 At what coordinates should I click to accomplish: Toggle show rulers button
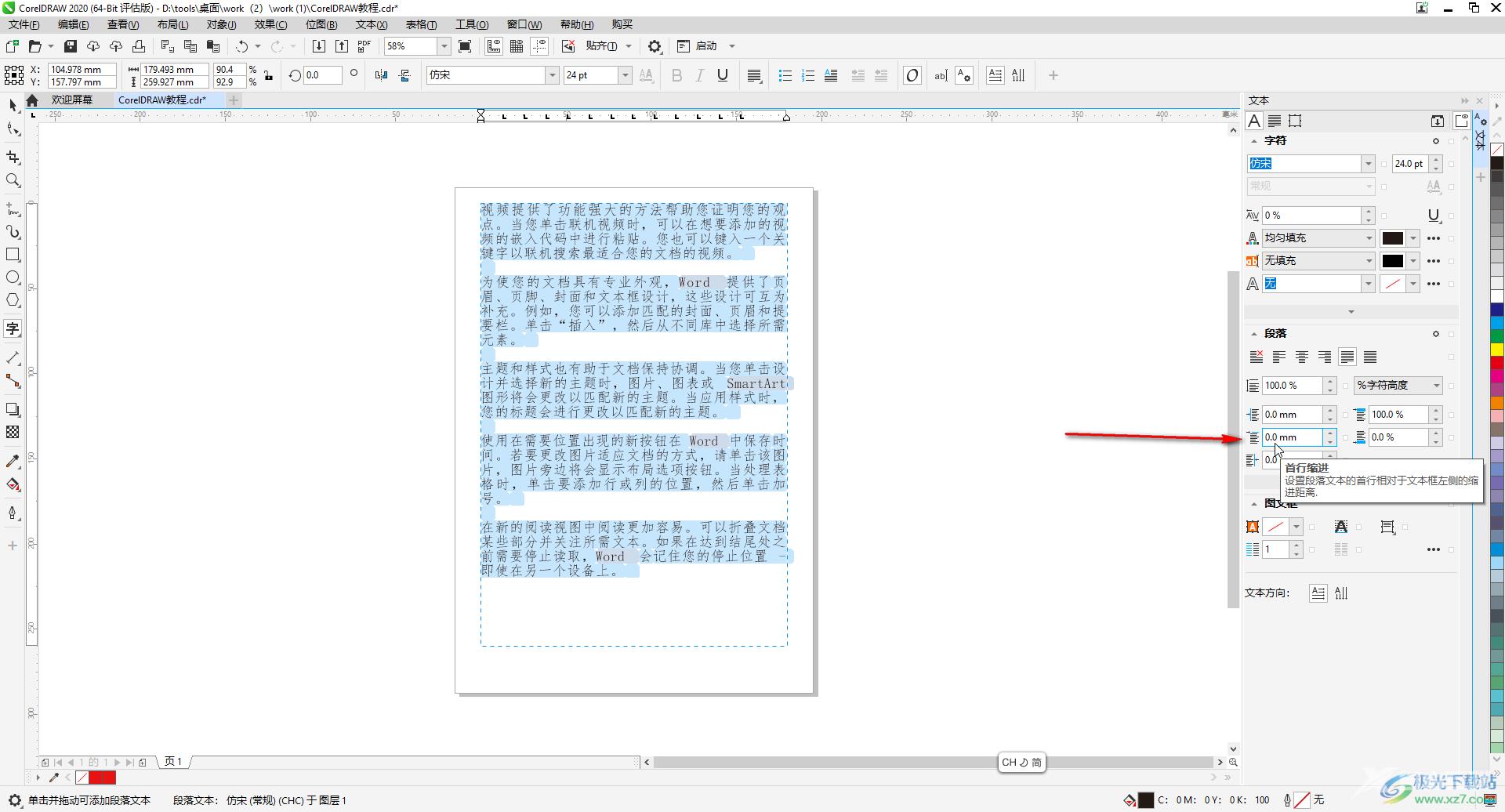494,46
